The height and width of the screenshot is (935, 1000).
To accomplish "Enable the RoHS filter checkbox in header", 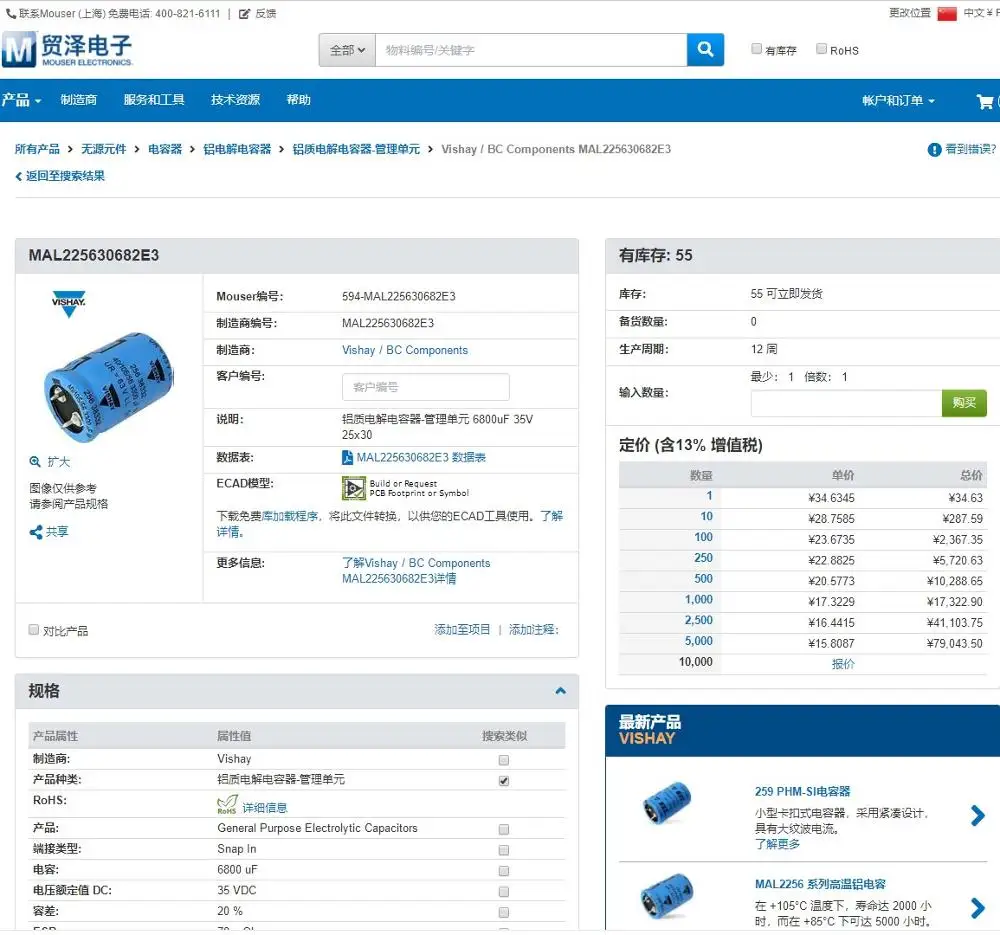I will [x=821, y=48].
